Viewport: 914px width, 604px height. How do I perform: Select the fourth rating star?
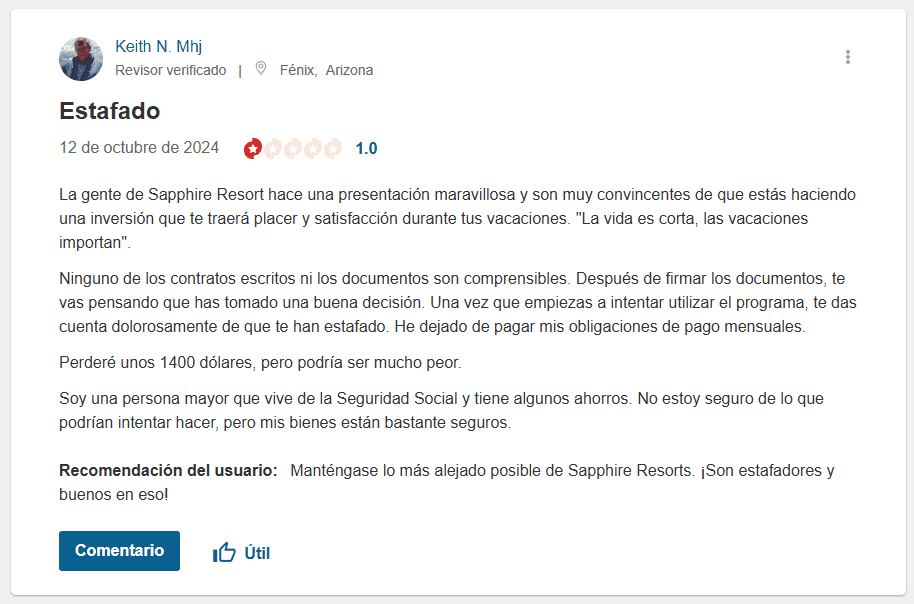tap(313, 149)
